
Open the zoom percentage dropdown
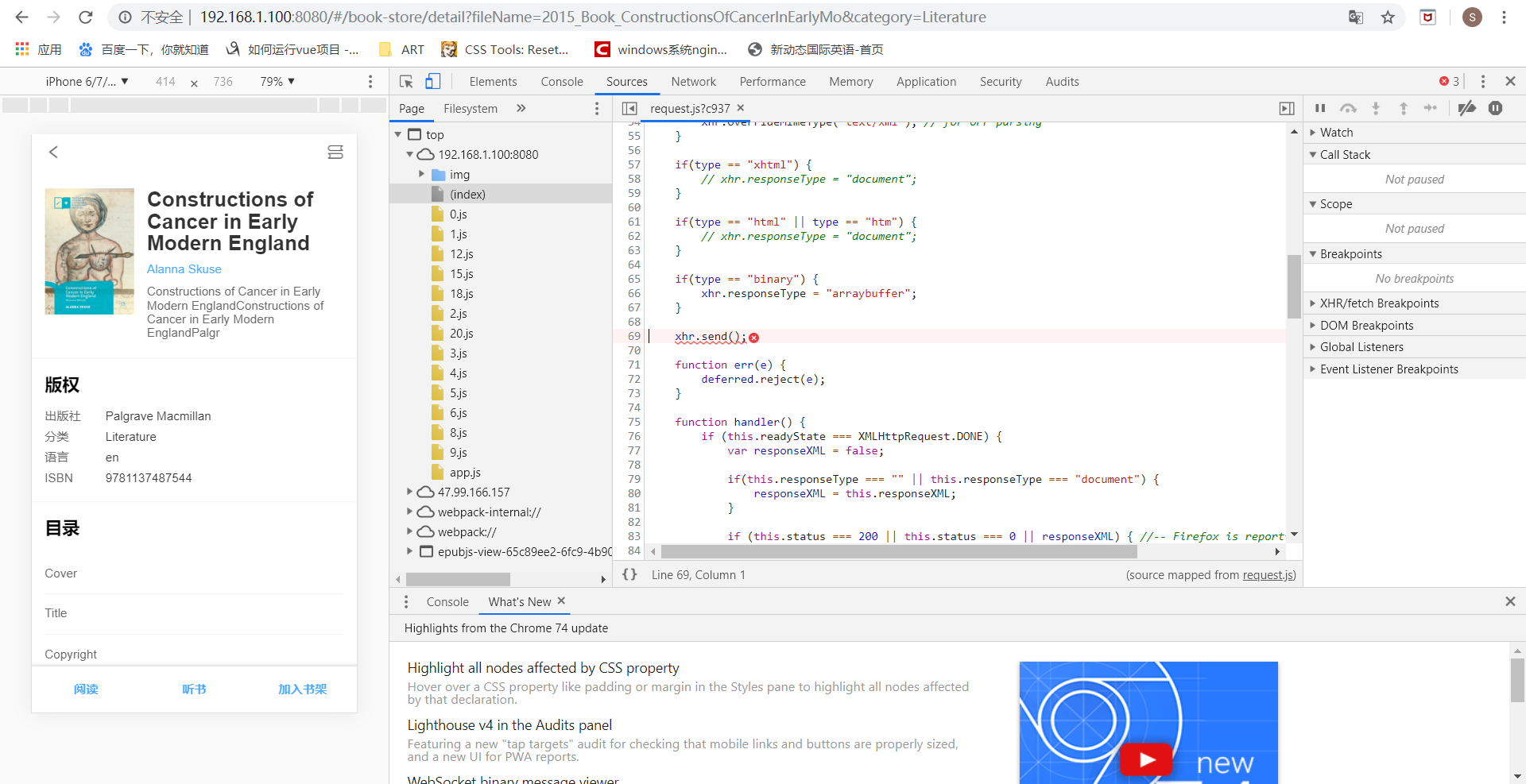click(x=277, y=82)
